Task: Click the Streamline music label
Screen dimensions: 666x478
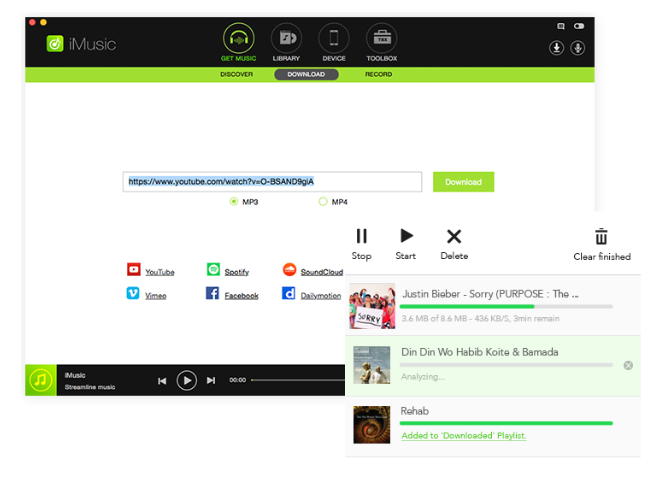Action: click(x=90, y=387)
